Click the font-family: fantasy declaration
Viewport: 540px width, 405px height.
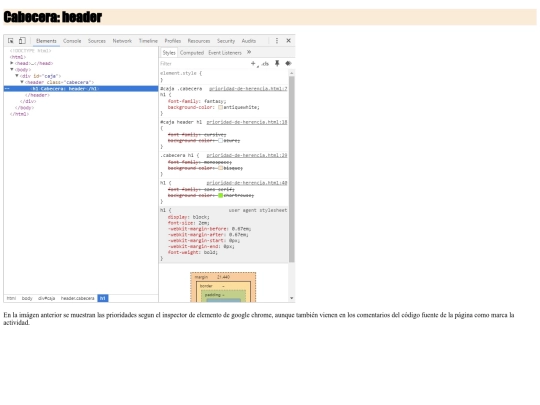[197, 101]
